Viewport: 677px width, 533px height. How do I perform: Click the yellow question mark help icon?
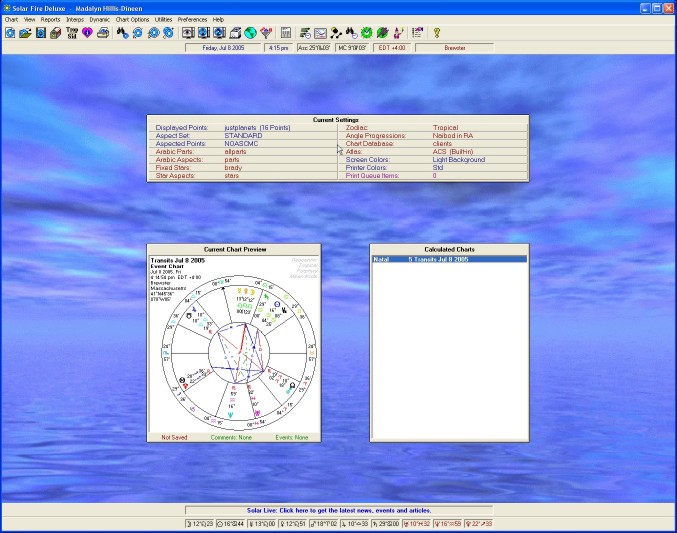point(437,33)
